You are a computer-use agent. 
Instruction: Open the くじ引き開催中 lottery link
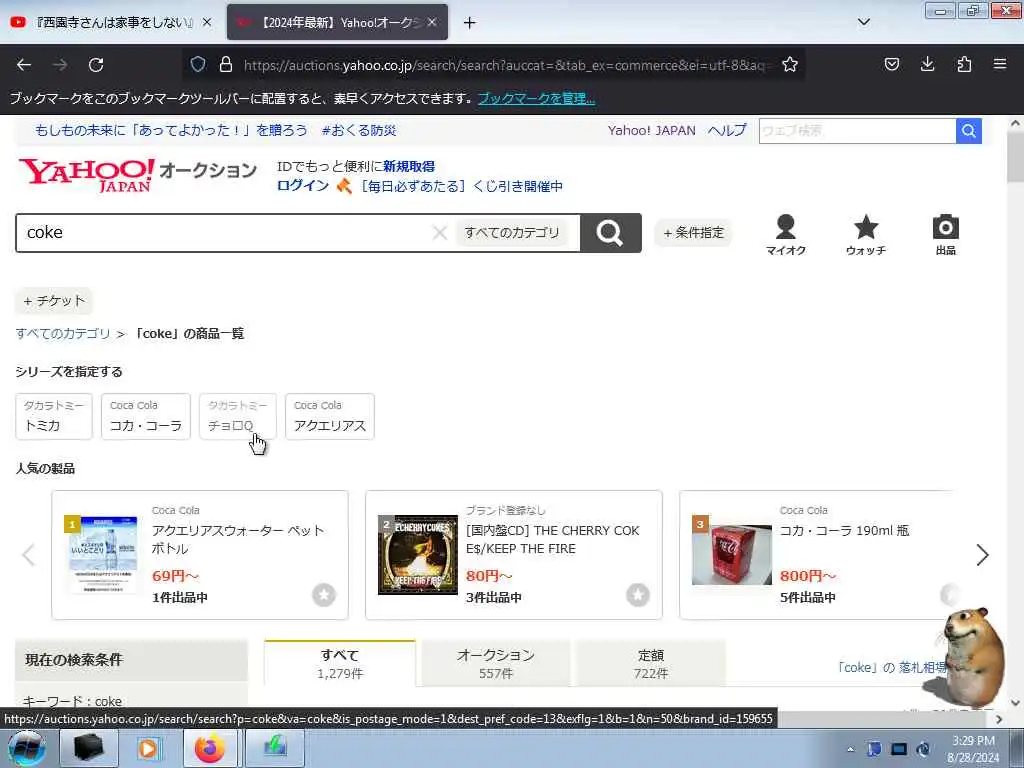click(x=462, y=186)
